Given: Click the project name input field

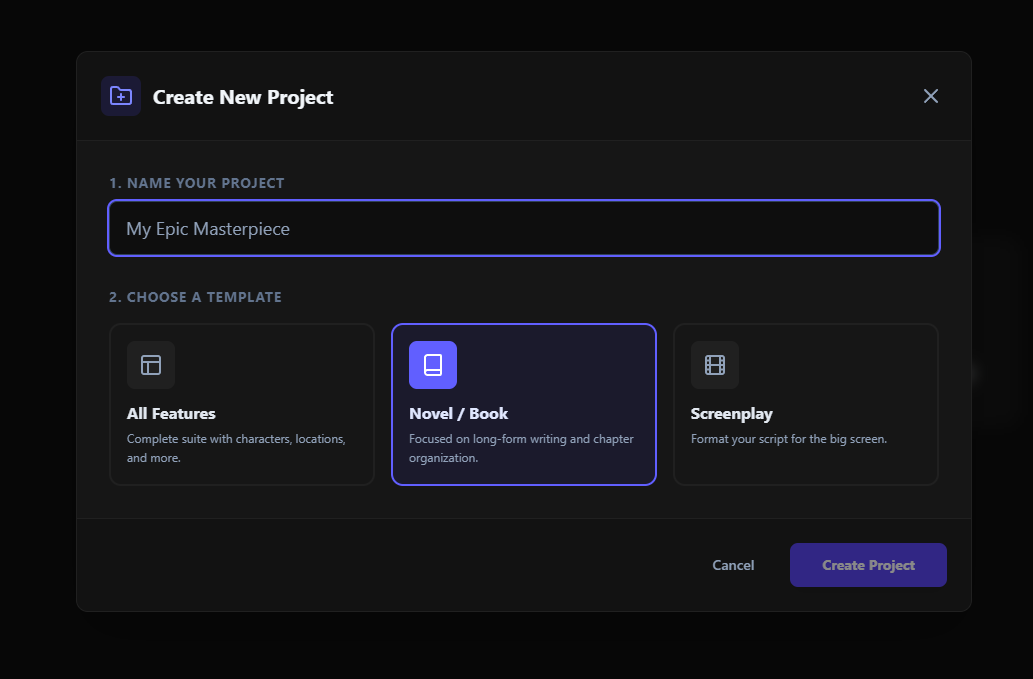Looking at the screenshot, I should 524,228.
